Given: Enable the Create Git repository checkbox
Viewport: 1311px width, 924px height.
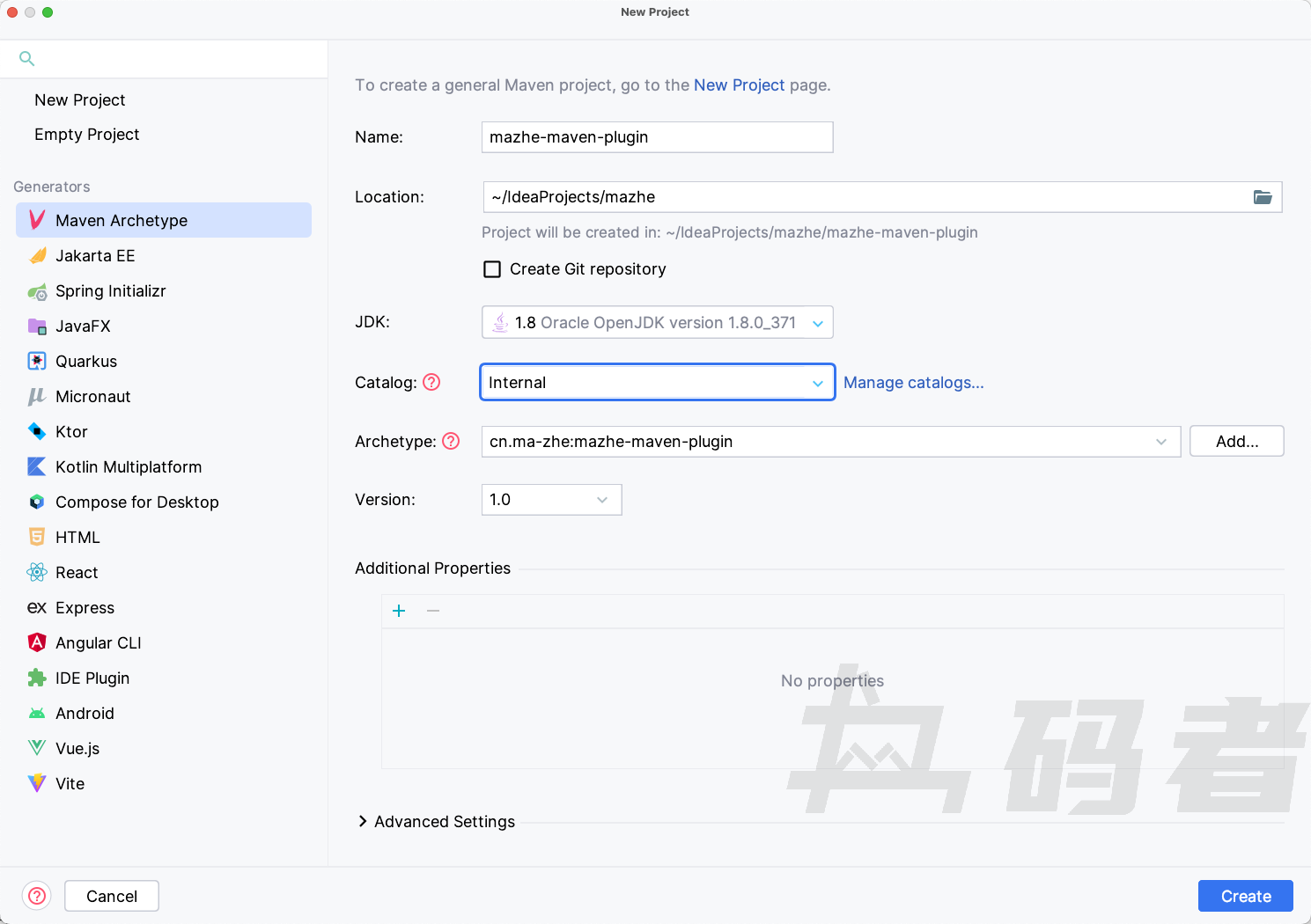Looking at the screenshot, I should [x=492, y=269].
